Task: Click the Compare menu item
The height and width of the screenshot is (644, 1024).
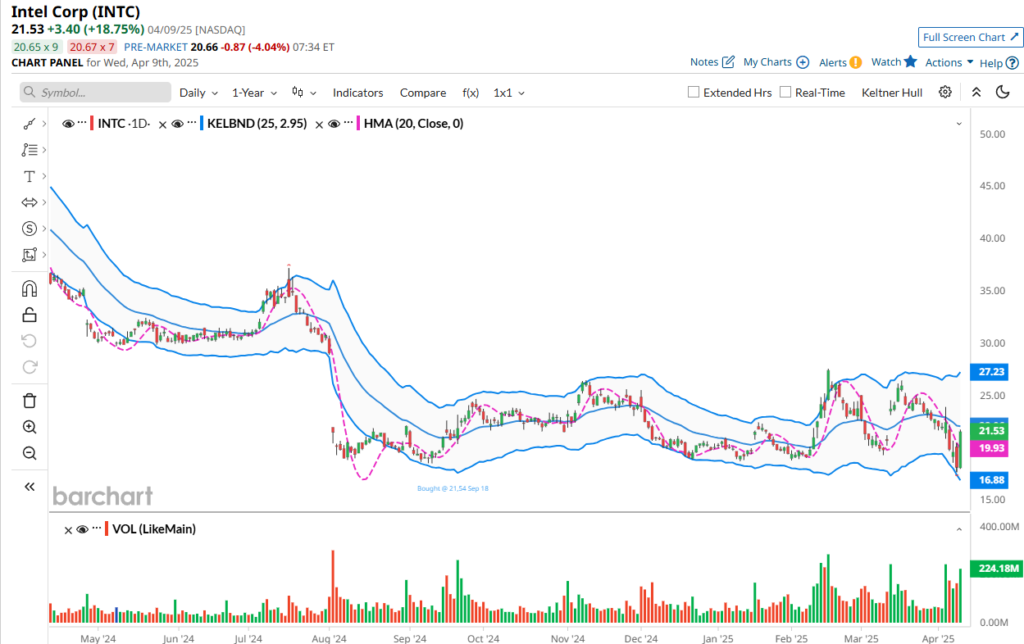Action: (423, 92)
